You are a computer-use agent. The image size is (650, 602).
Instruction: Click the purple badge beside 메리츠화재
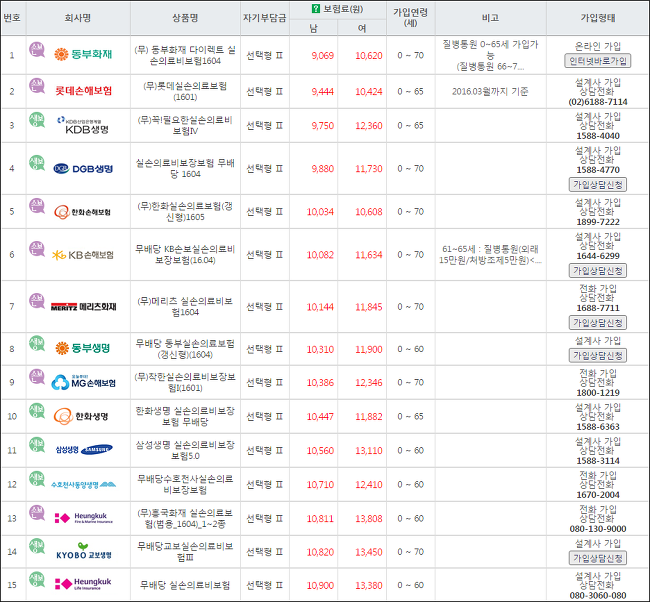click(x=37, y=301)
